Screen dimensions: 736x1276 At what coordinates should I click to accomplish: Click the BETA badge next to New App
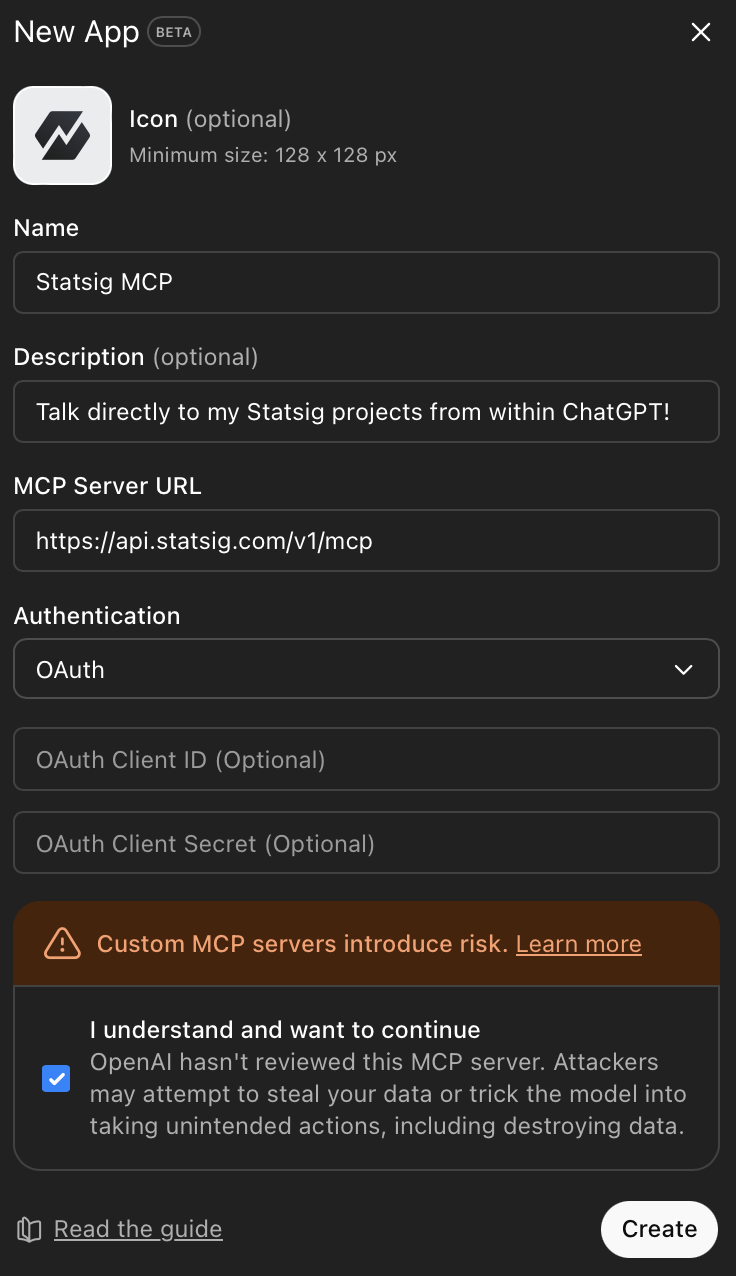coord(173,31)
